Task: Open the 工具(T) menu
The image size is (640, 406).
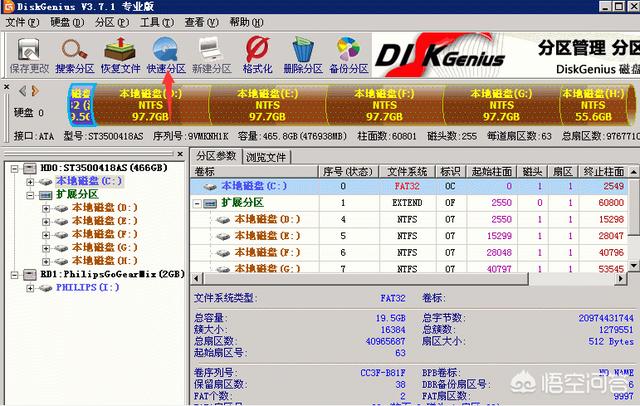Action: click(x=155, y=21)
